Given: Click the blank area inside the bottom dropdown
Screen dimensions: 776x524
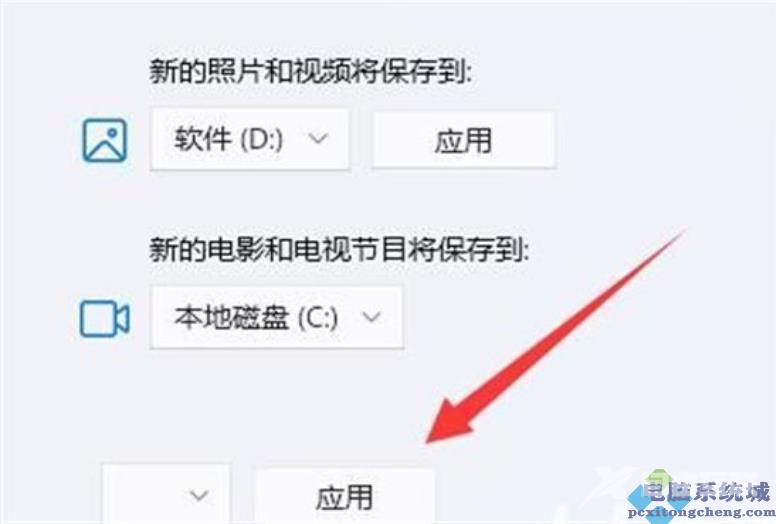Looking at the screenshot, I should [x=144, y=495].
